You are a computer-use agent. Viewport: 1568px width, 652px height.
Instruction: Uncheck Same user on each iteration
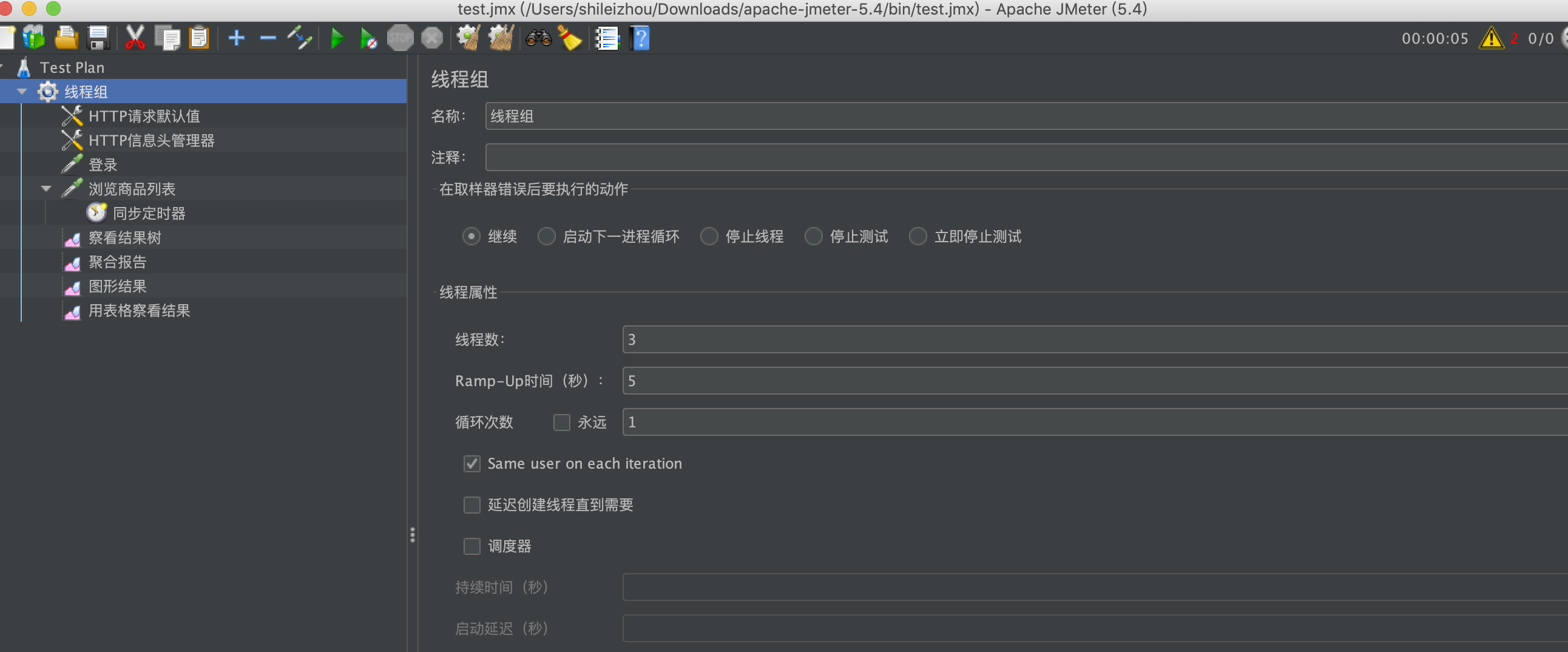click(x=471, y=463)
